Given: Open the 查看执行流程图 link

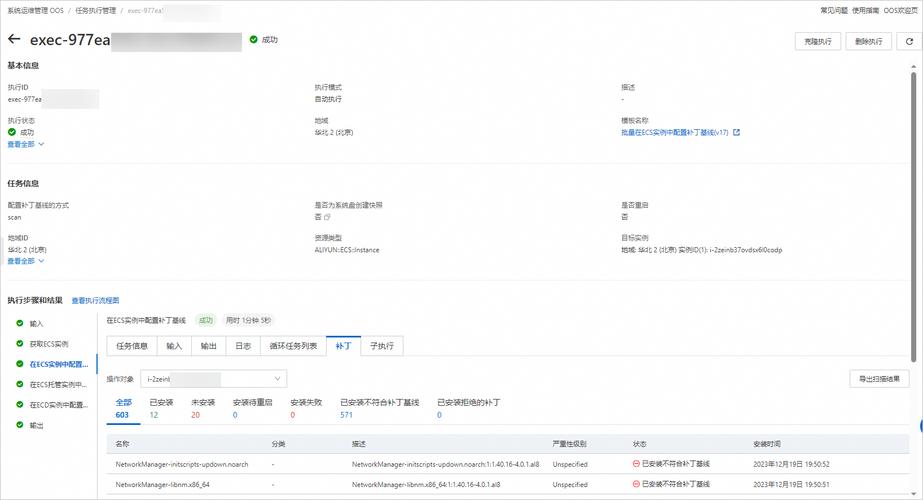Looking at the screenshot, I should pos(95,300).
